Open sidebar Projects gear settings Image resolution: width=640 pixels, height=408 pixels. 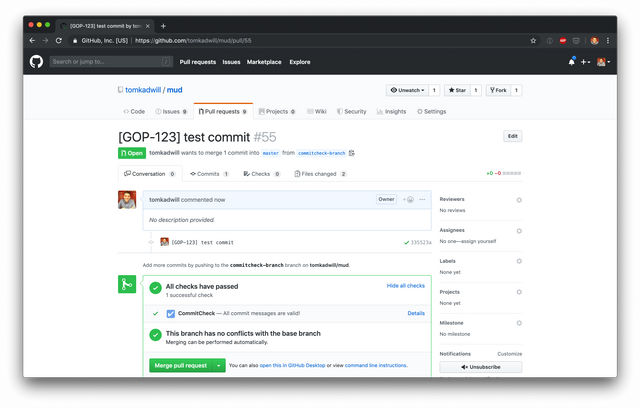519,292
